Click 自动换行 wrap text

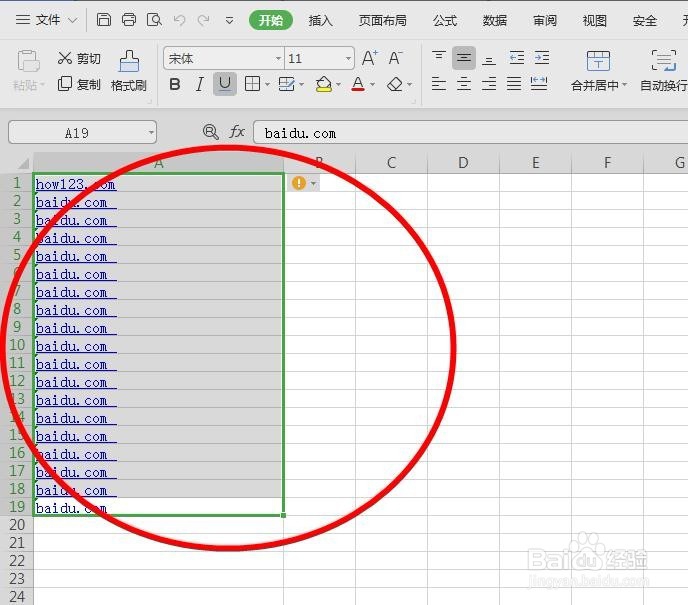tap(663, 70)
